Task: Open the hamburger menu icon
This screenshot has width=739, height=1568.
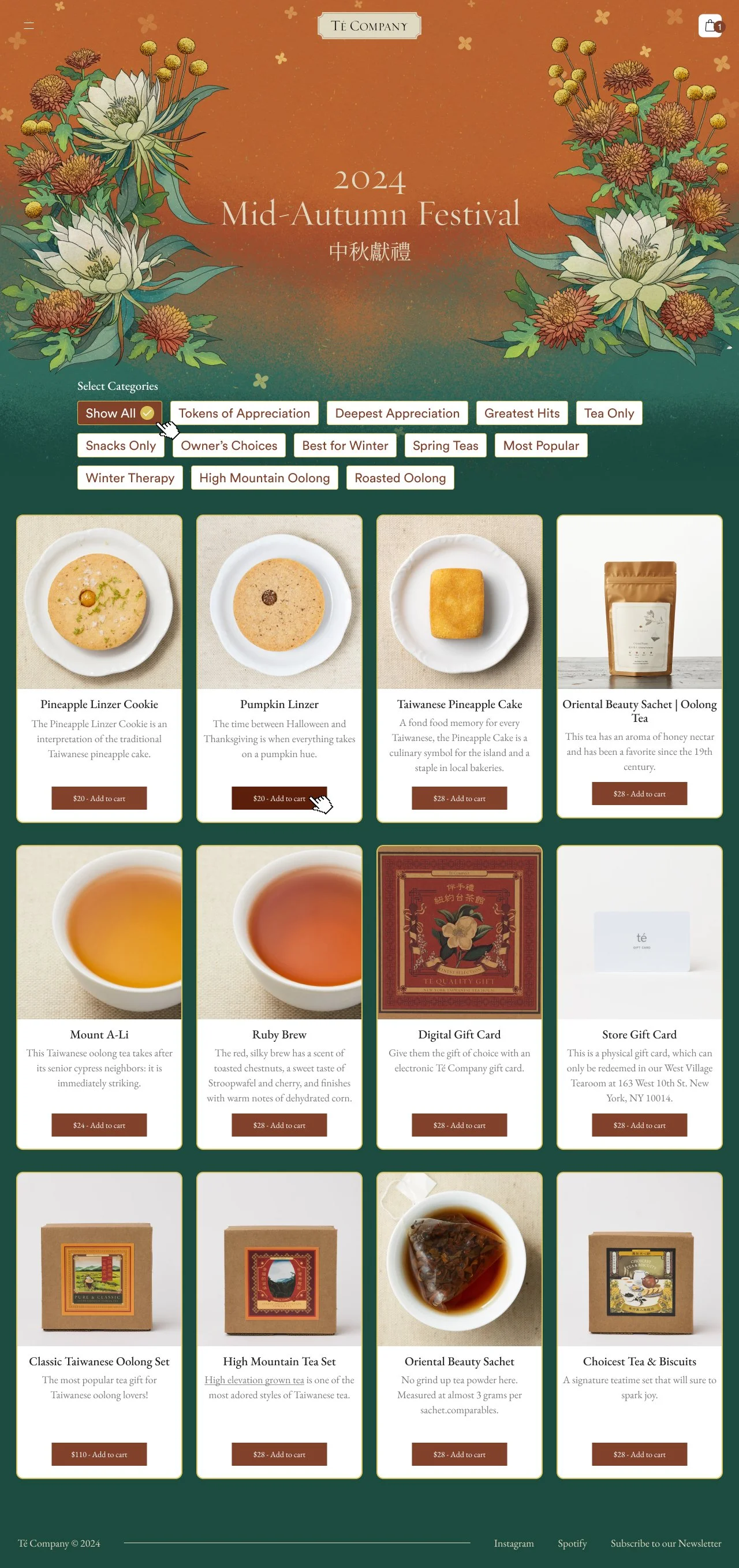Action: pos(29,25)
